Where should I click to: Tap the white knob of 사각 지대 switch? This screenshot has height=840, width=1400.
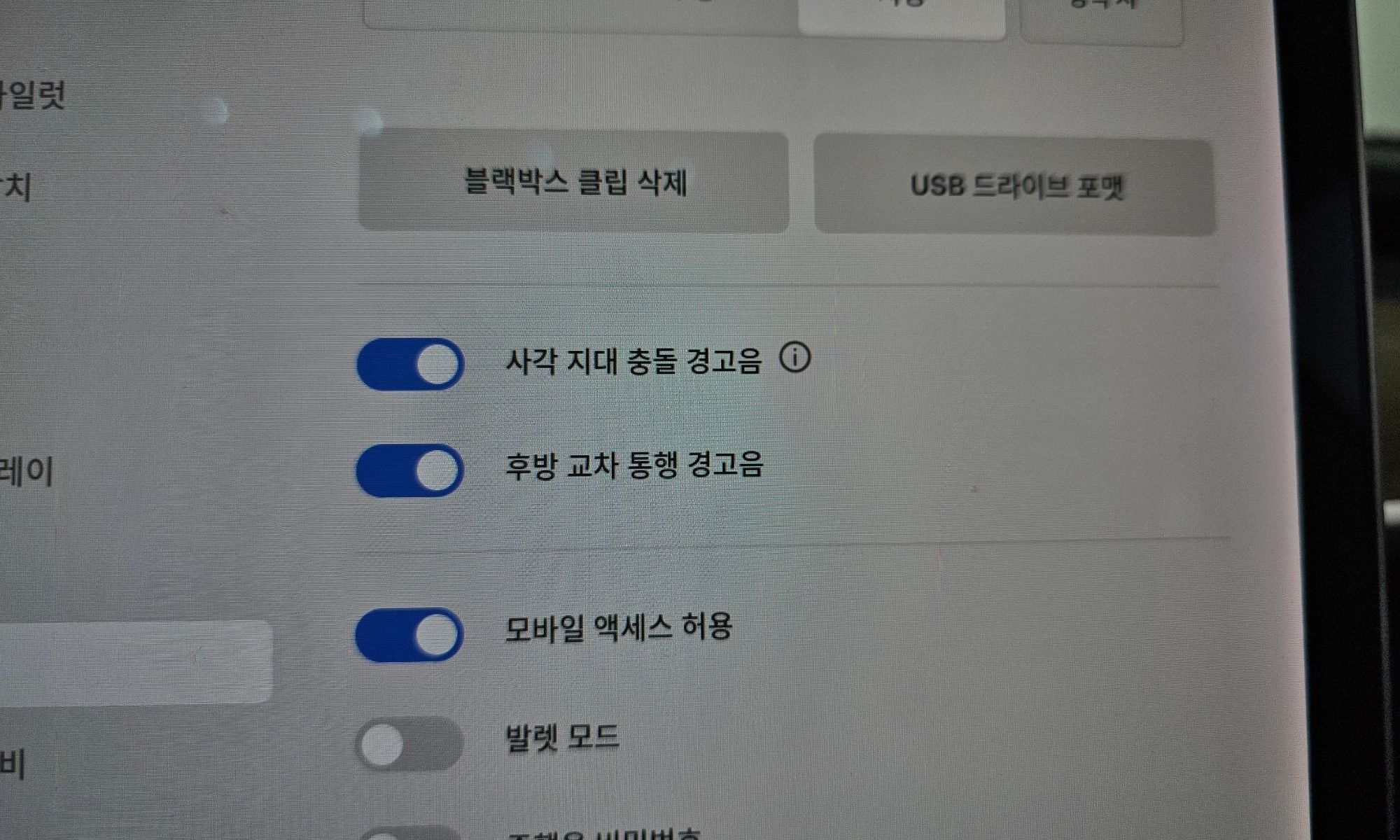[x=437, y=364]
